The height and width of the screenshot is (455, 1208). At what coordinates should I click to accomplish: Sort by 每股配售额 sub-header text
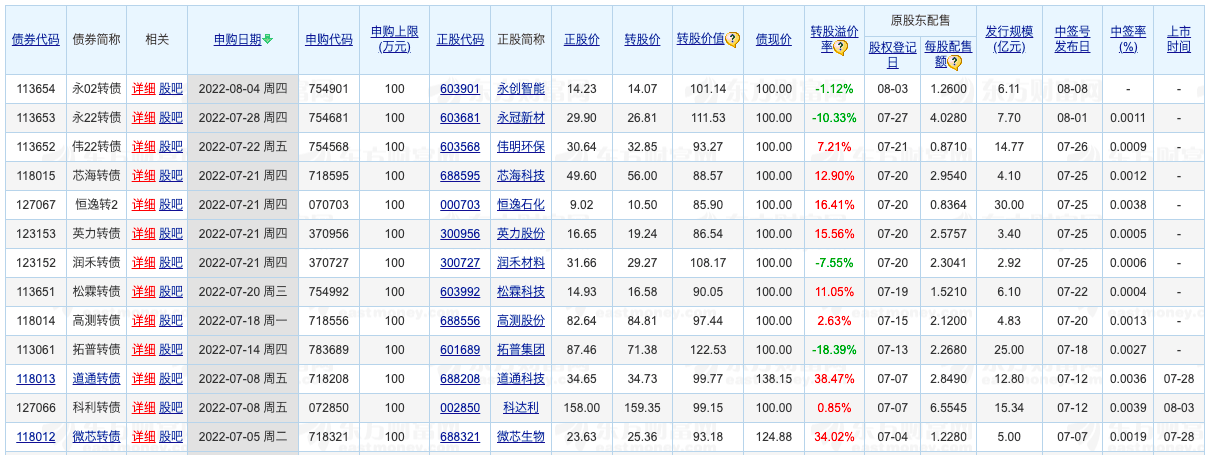coord(941,55)
